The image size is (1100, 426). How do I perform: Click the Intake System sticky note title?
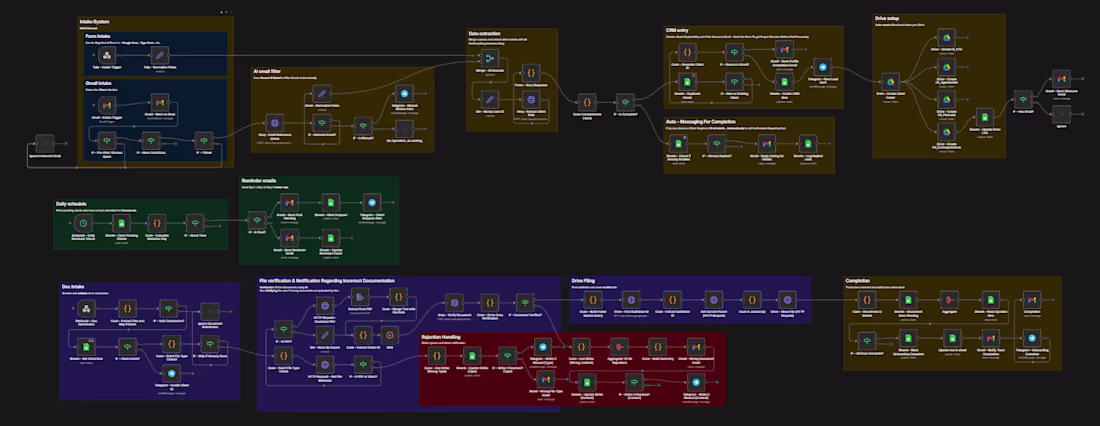click(93, 22)
